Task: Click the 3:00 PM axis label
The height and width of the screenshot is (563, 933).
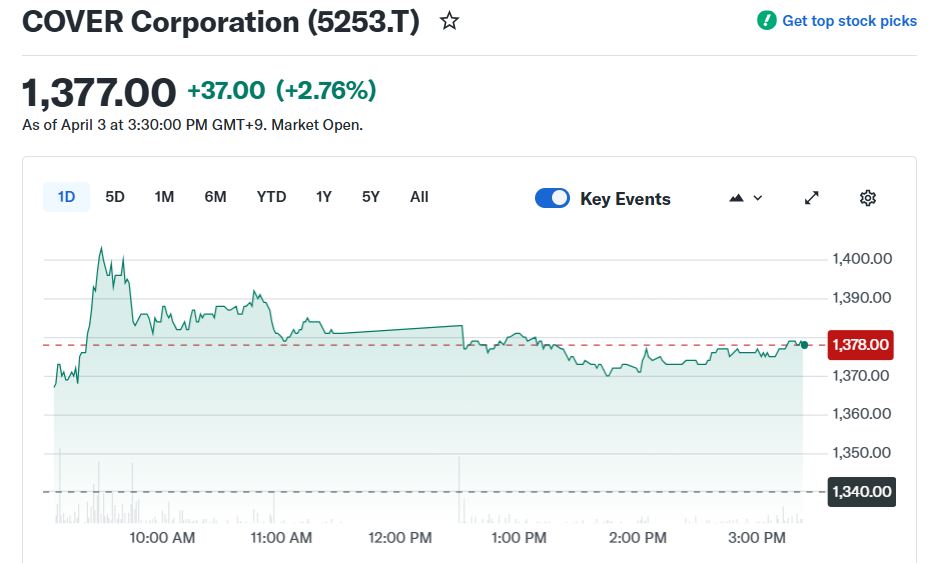Action: pyautogui.click(x=757, y=538)
